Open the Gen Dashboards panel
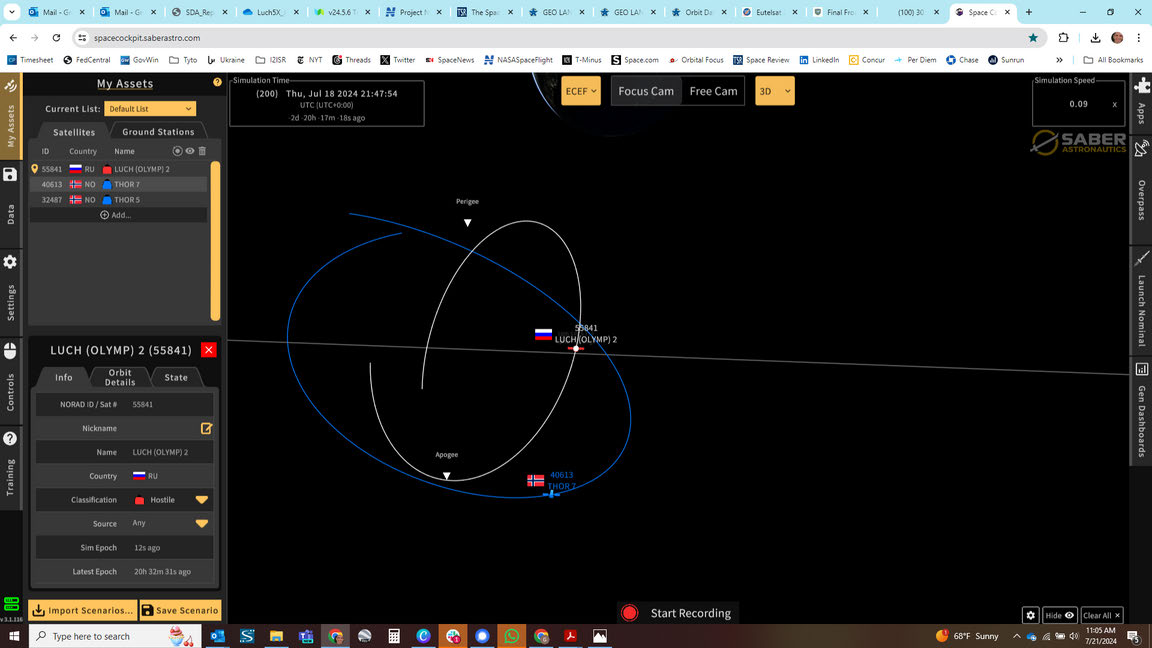This screenshot has height=648, width=1152. click(1142, 411)
